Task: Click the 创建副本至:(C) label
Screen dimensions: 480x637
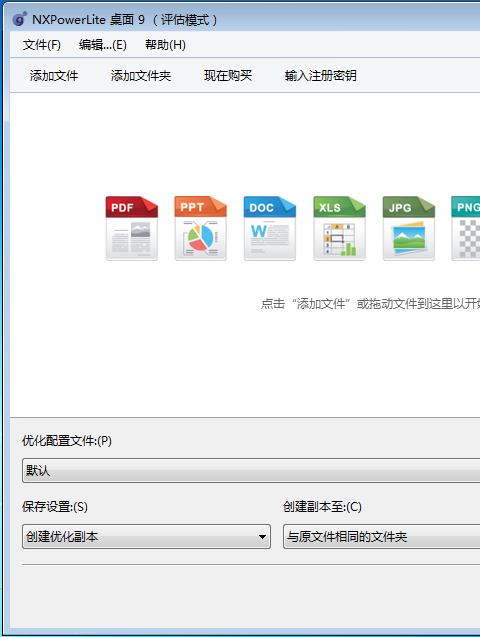Action: pos(322,507)
